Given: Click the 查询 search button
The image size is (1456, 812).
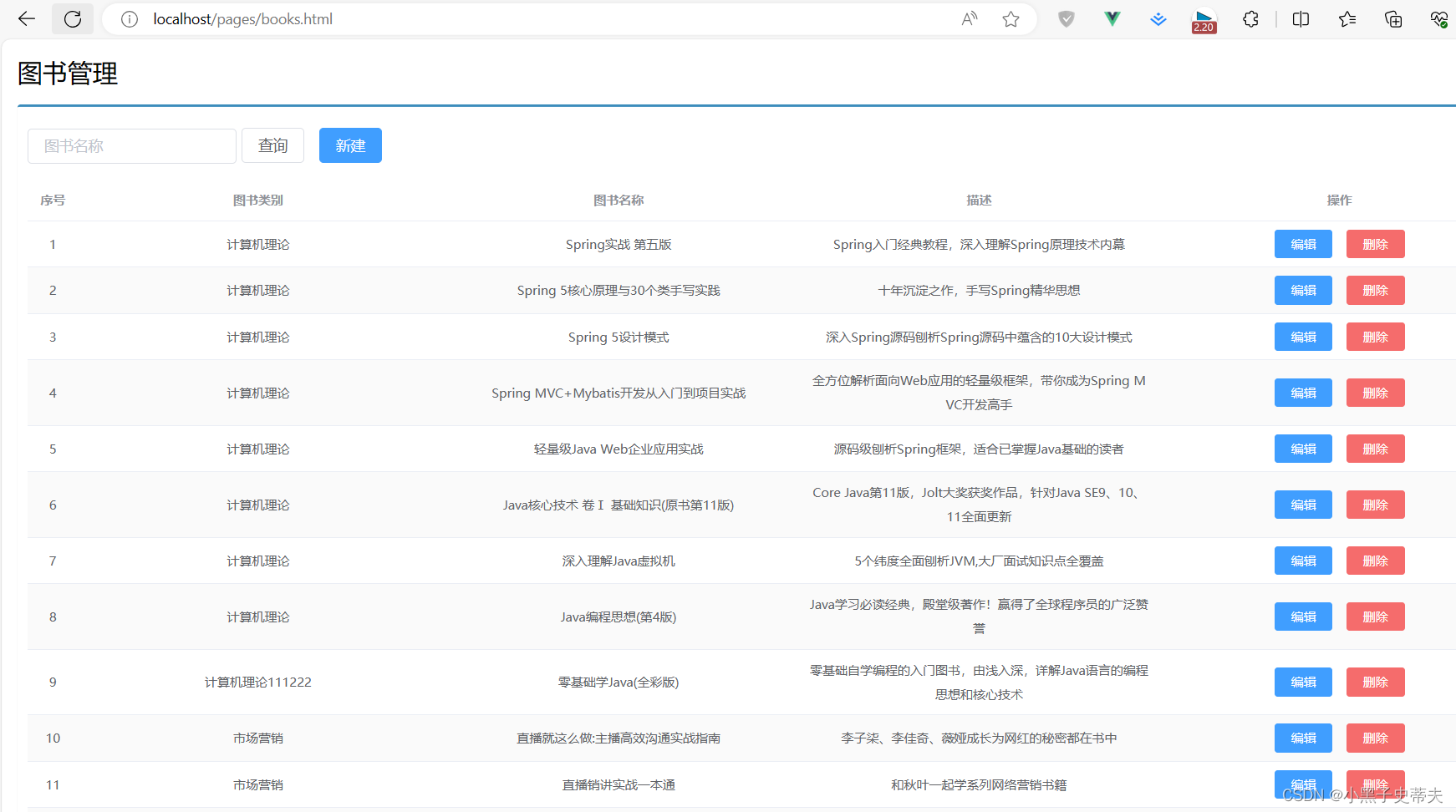Looking at the screenshot, I should click(272, 146).
